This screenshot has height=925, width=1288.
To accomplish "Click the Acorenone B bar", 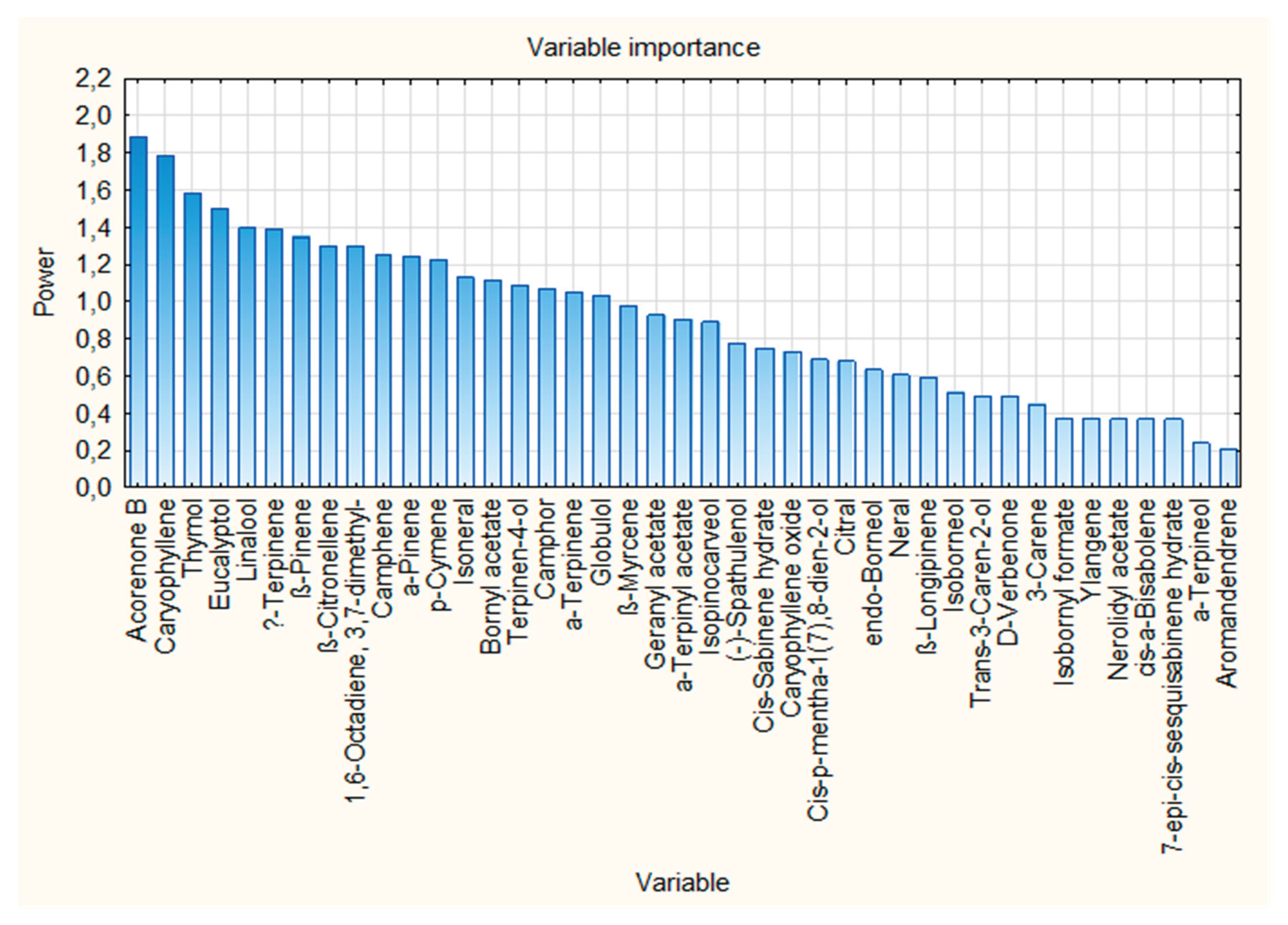I will pos(138,312).
